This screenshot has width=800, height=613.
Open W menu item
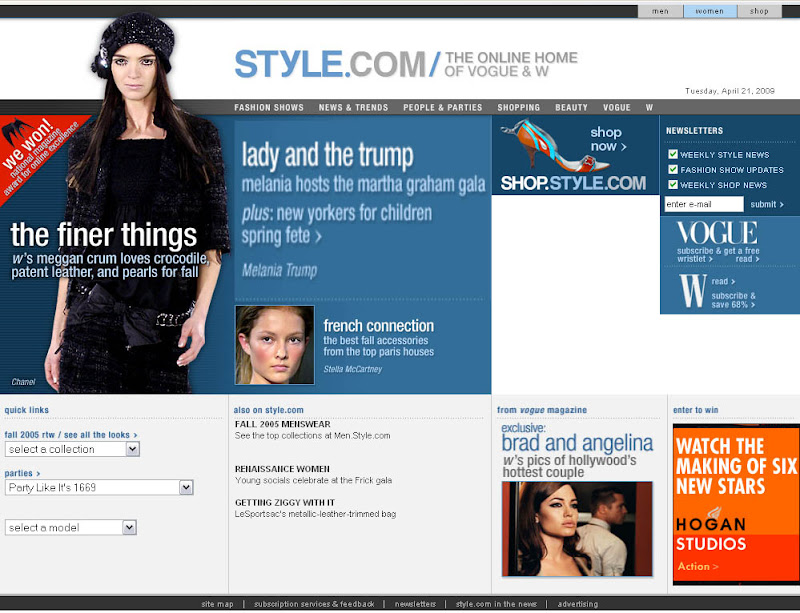click(x=649, y=107)
